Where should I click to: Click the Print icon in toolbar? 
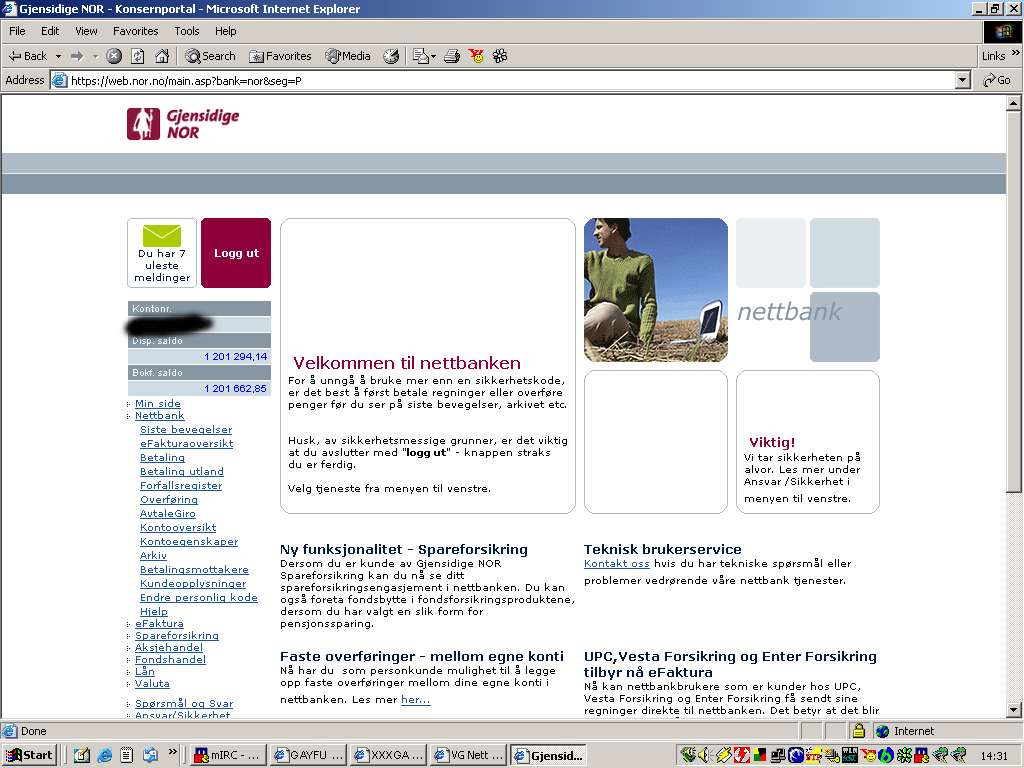(x=452, y=56)
